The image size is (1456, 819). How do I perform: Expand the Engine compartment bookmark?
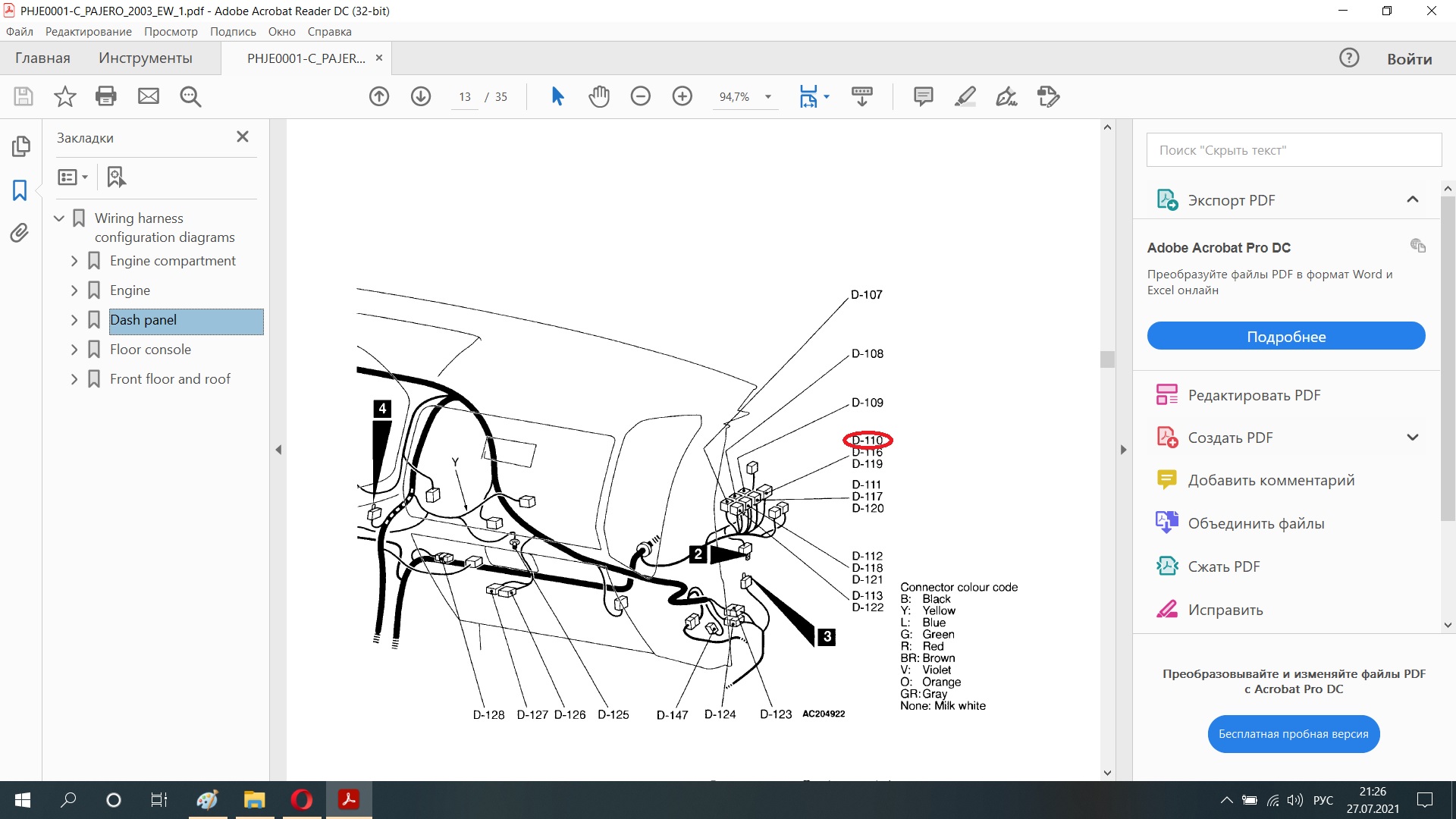pyautogui.click(x=74, y=261)
